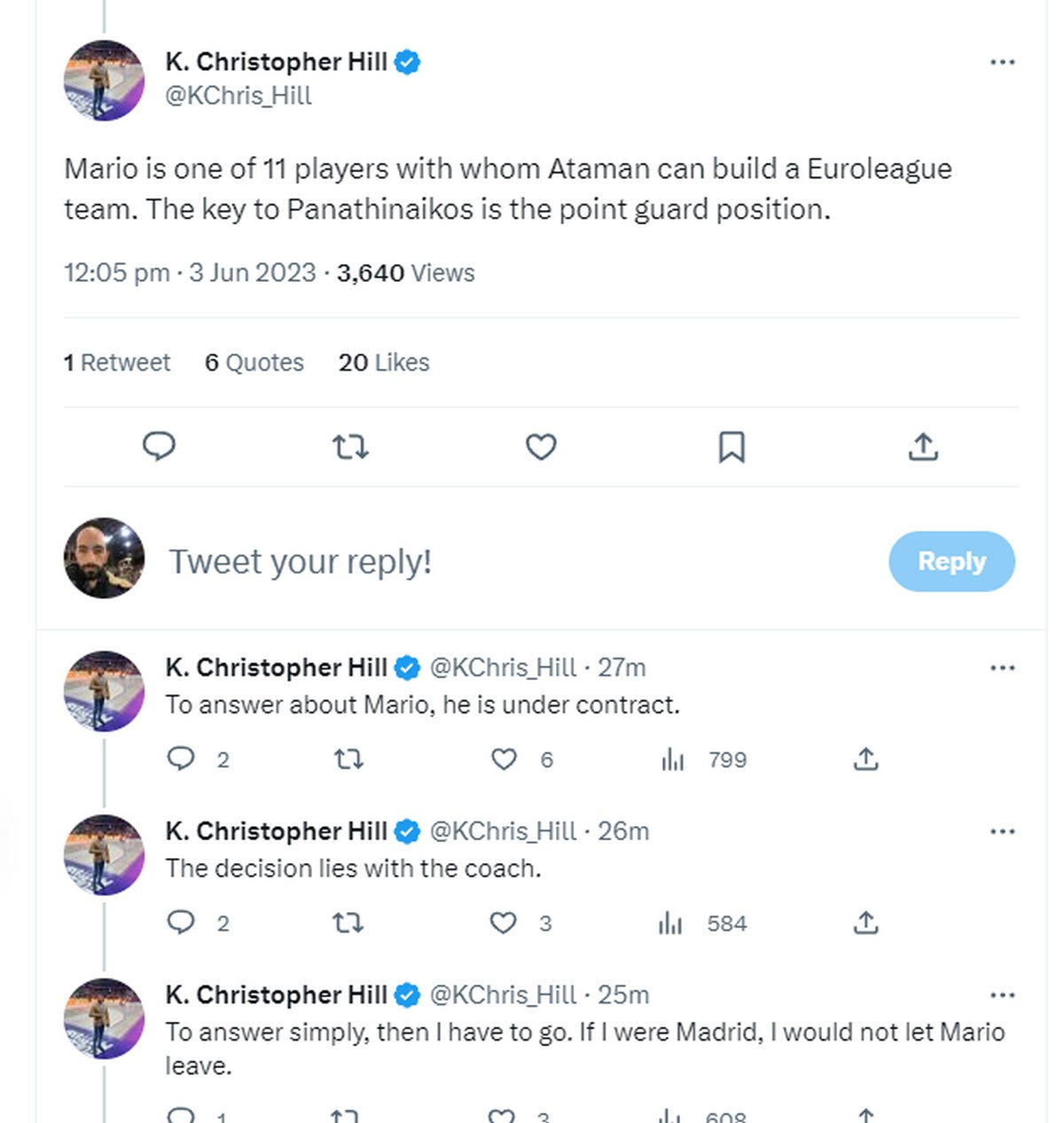The image size is (1064, 1123).
Task: Open more options on 26m reply
Action: click(1002, 831)
